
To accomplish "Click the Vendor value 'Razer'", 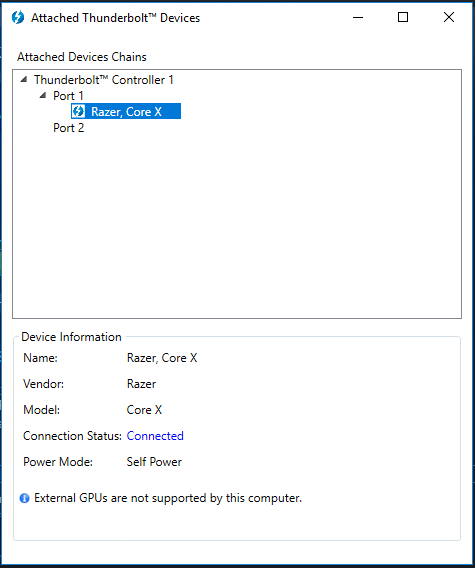I will pyautogui.click(x=141, y=384).
